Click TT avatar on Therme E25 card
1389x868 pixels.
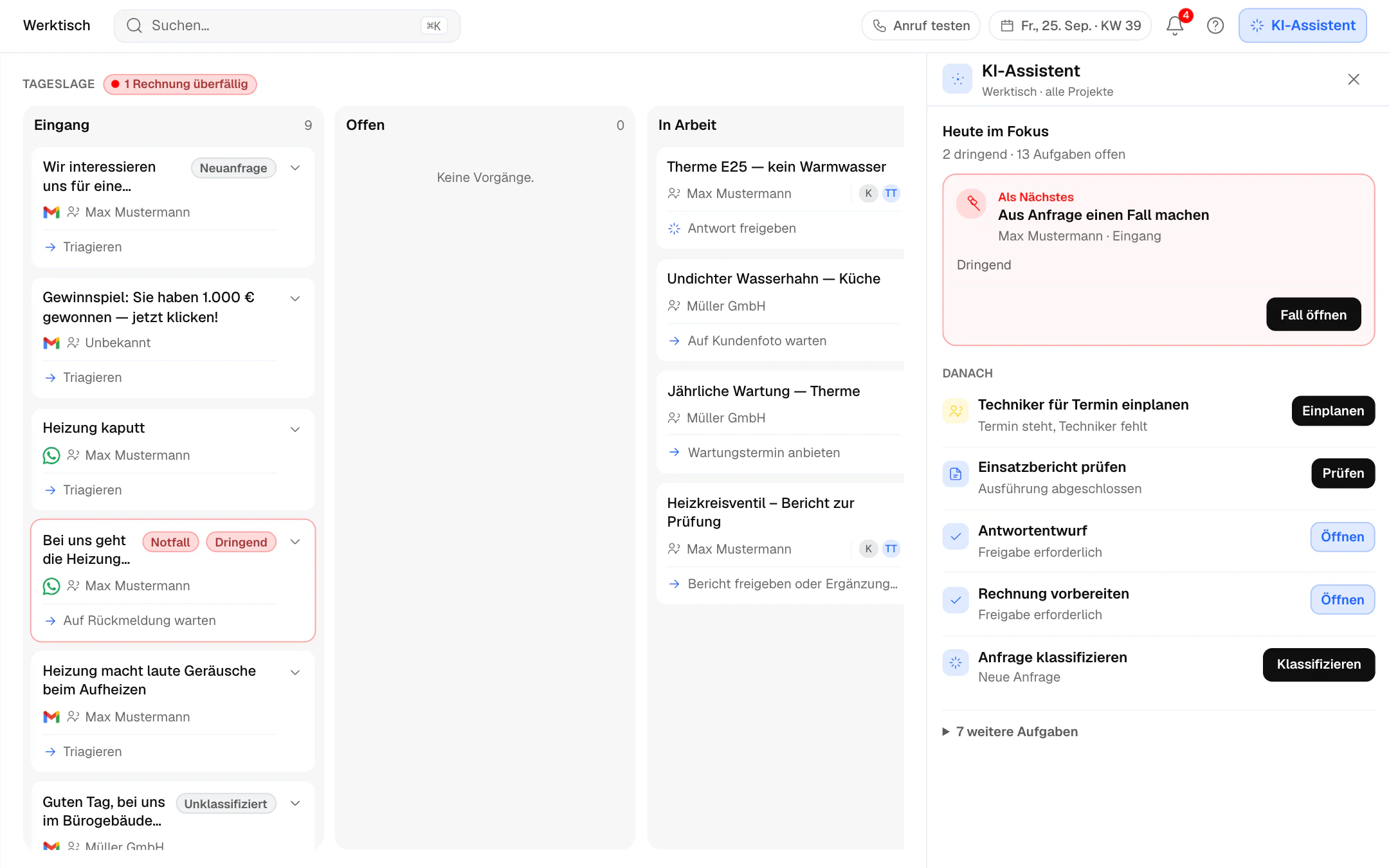(891, 194)
